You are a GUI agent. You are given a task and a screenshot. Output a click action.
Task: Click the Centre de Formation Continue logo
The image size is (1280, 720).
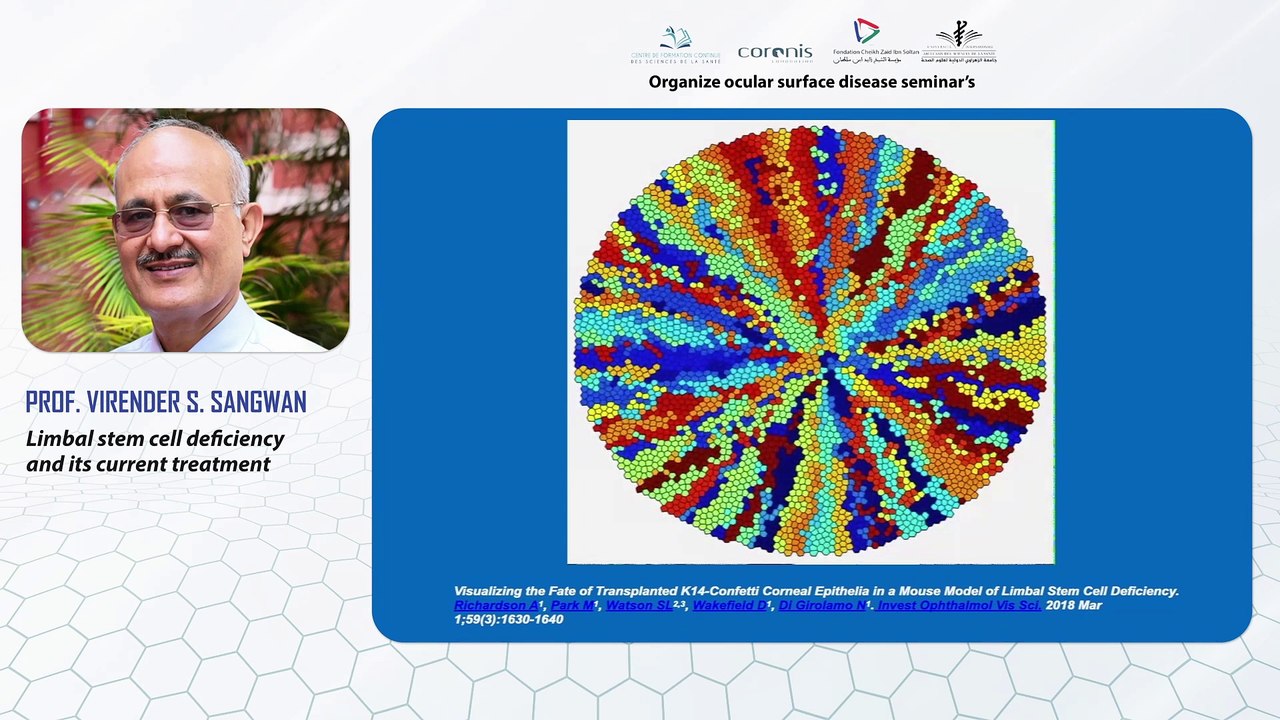tap(676, 45)
